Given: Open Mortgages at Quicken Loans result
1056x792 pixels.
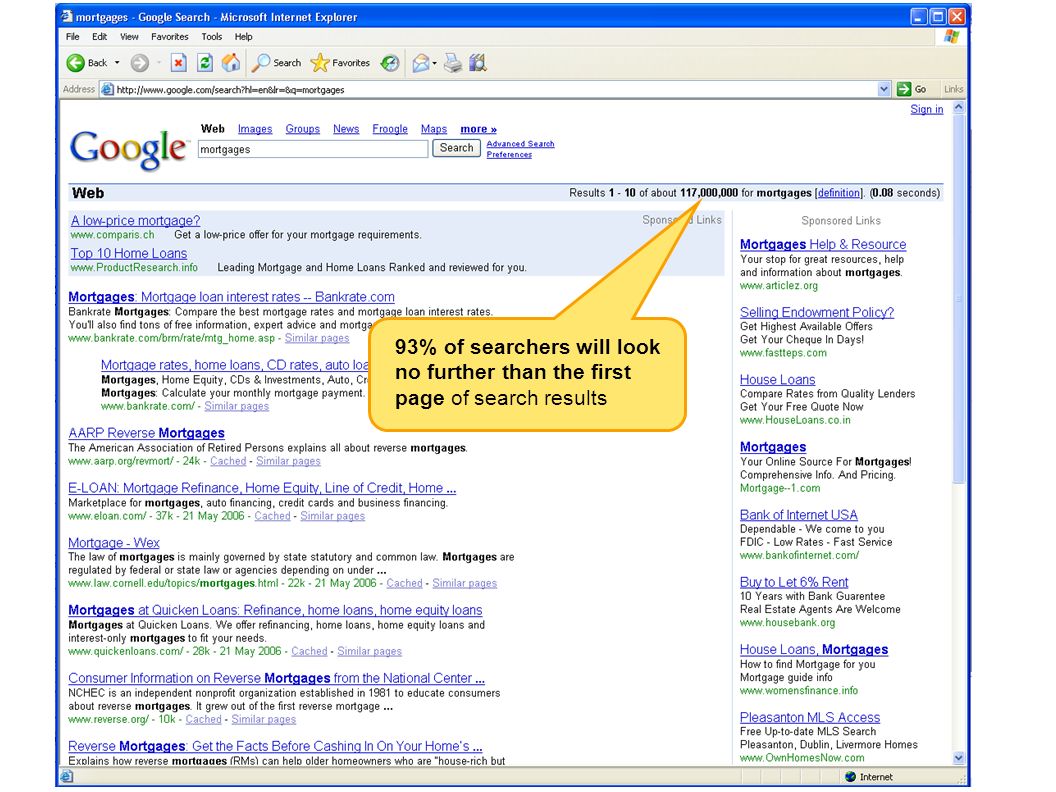Looking at the screenshot, I should pos(275,609).
